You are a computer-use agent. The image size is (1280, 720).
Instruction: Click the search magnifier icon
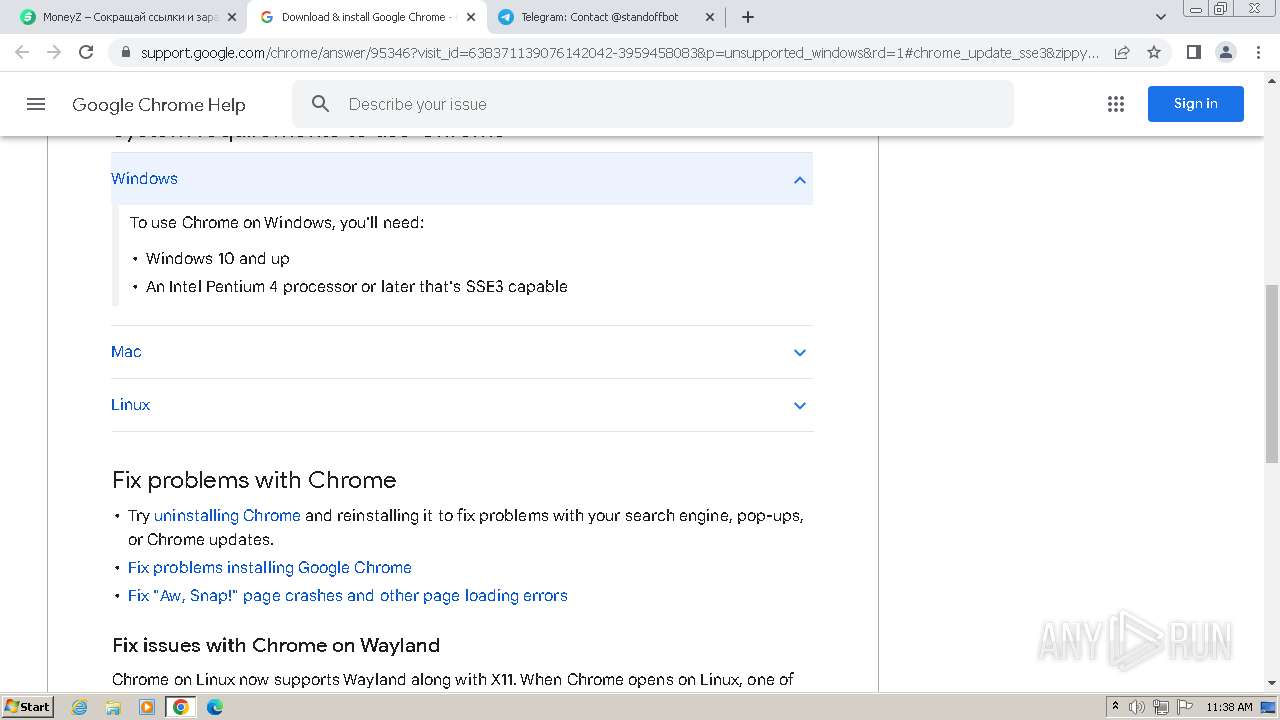[320, 104]
